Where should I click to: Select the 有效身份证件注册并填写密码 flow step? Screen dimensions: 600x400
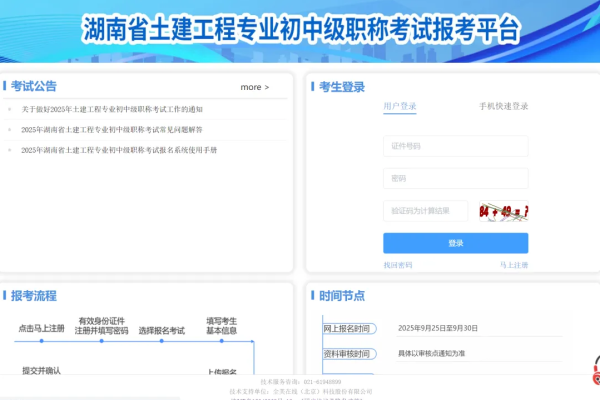pos(101,326)
